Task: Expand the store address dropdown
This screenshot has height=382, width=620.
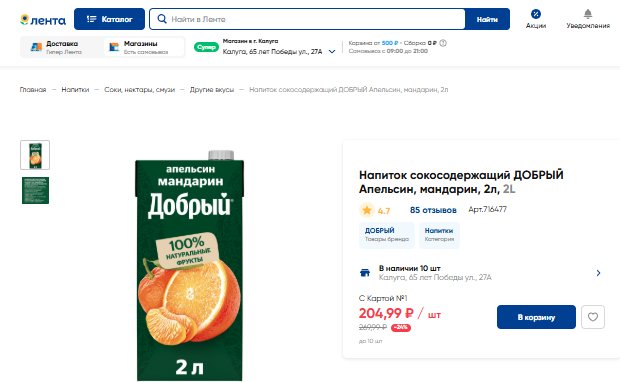Action: (332, 51)
